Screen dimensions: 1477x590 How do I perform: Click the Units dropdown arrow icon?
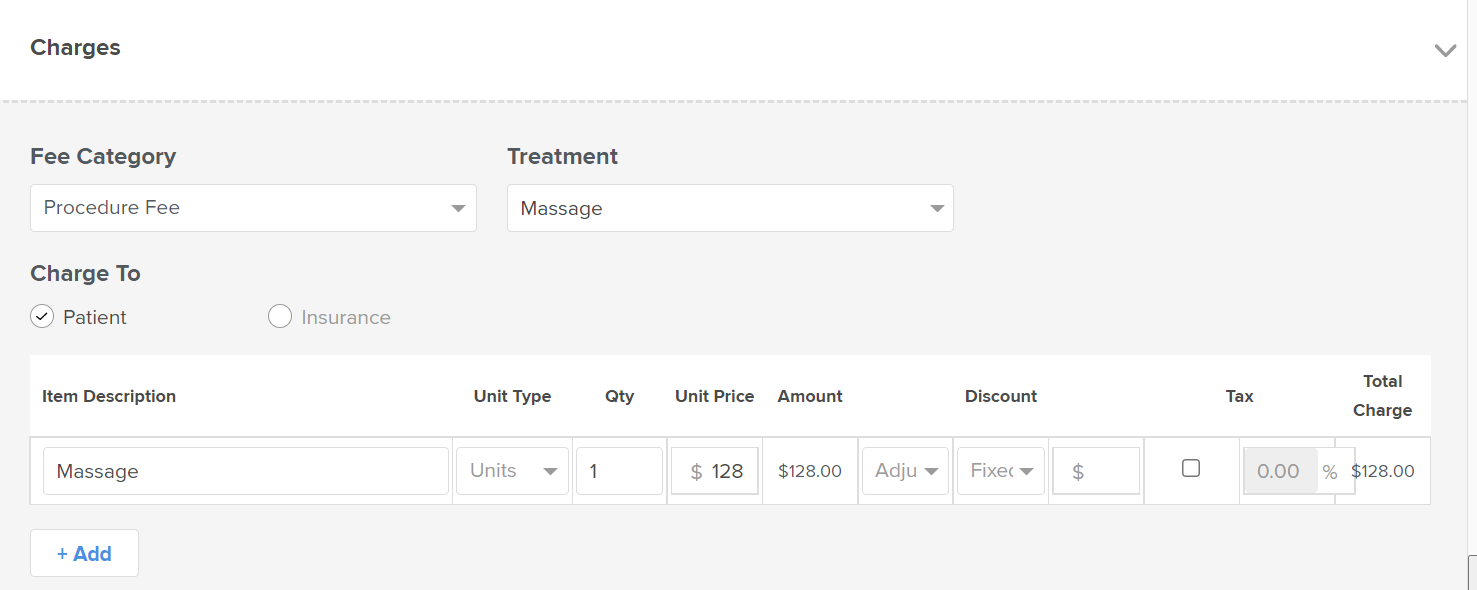[550, 472]
